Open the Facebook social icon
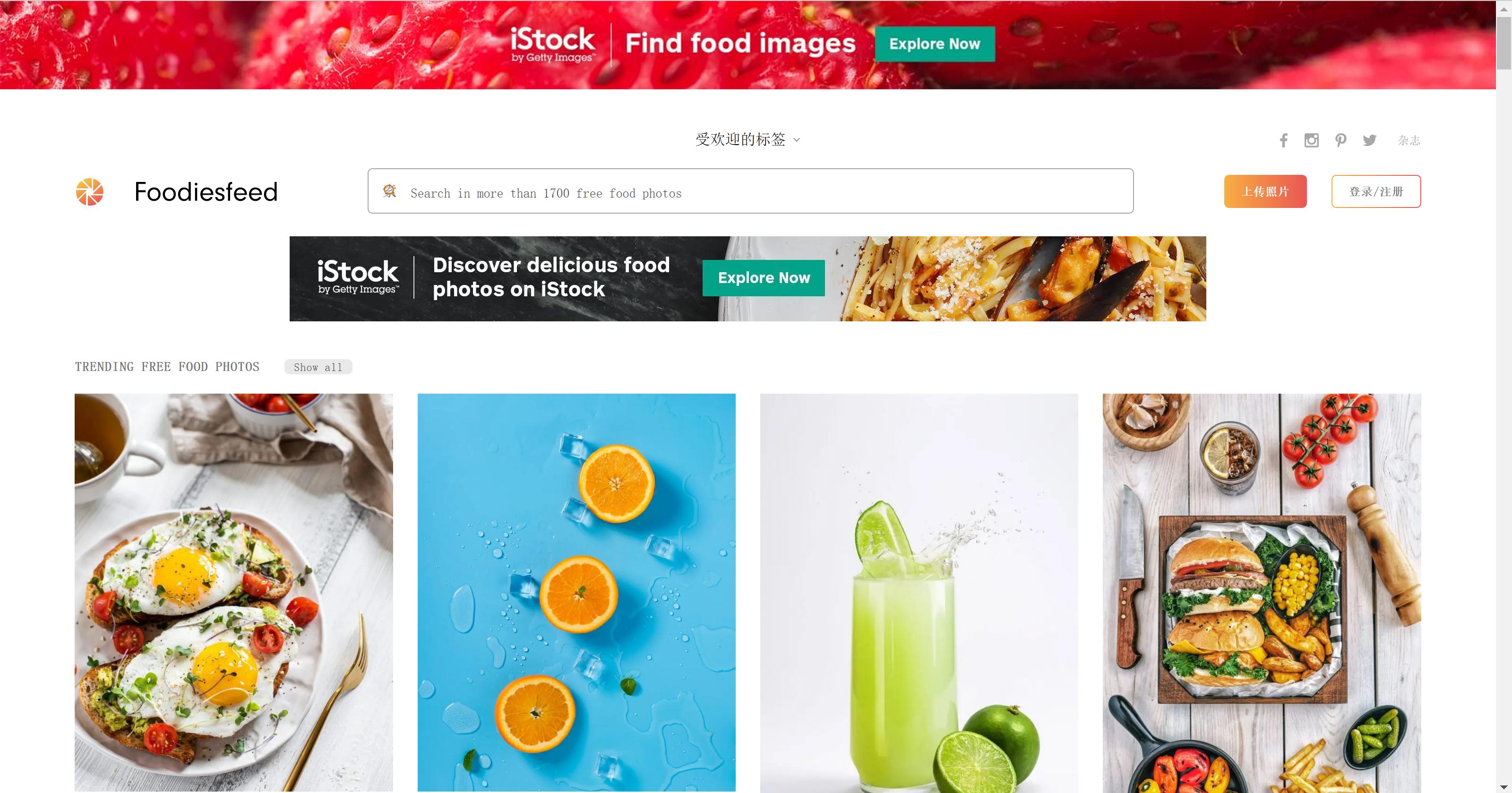Viewport: 1512px width, 793px height. (x=1284, y=140)
